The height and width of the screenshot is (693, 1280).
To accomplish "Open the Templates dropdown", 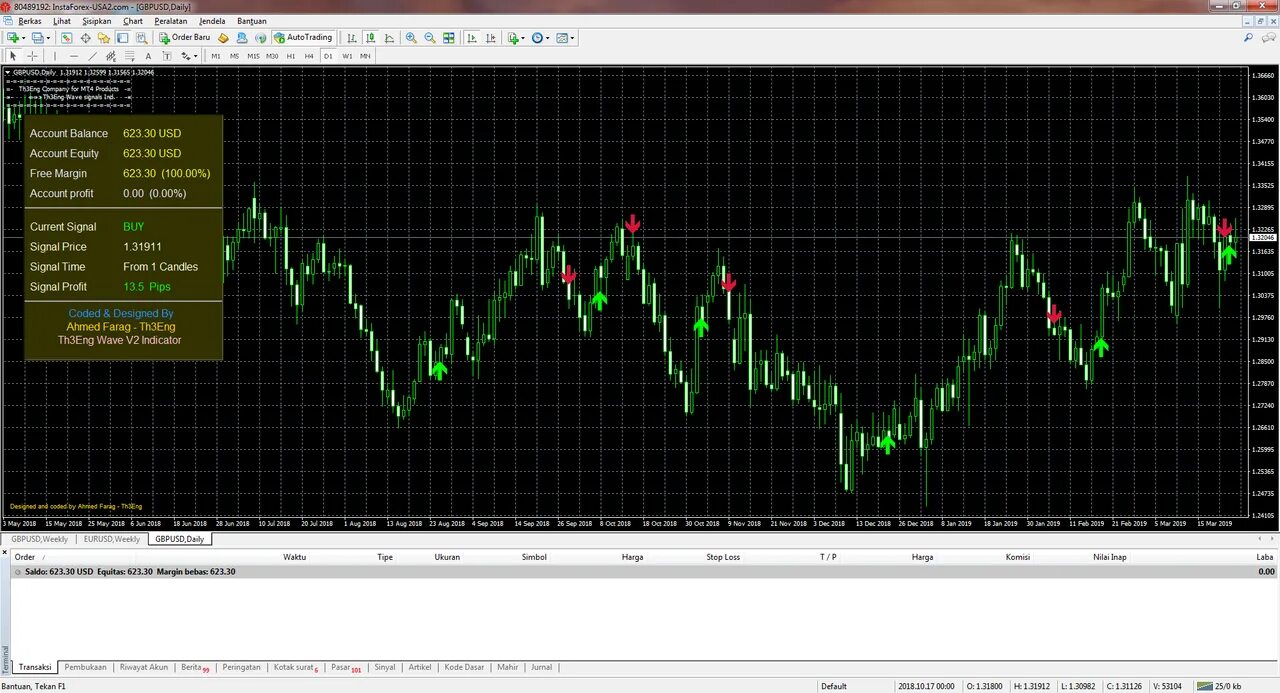I will click(x=565, y=38).
